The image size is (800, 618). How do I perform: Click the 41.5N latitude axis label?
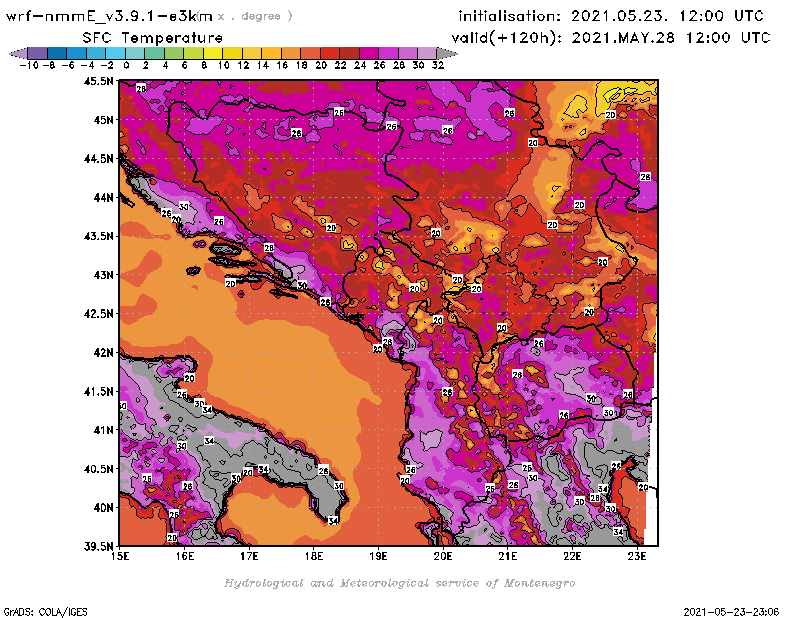(x=99, y=391)
